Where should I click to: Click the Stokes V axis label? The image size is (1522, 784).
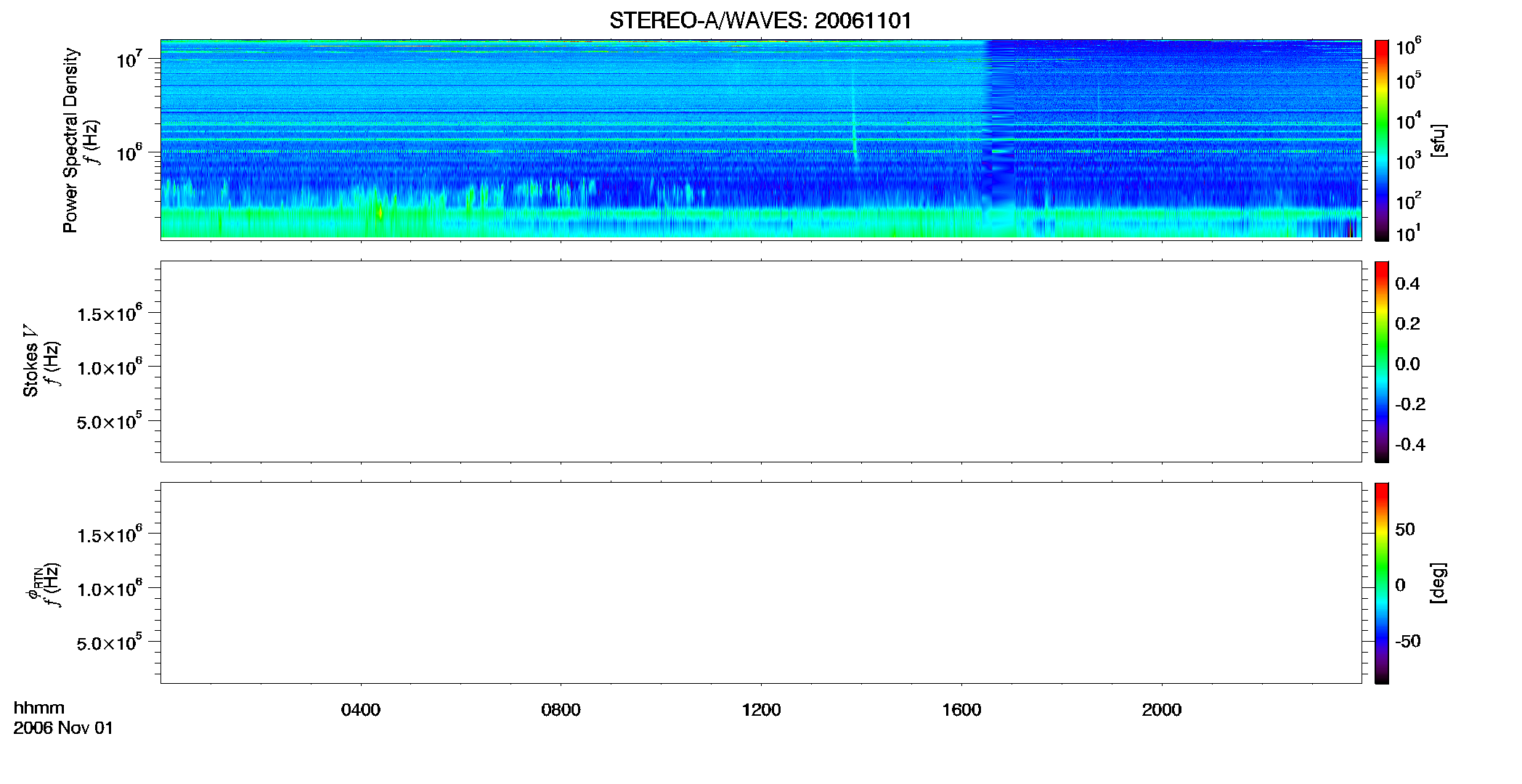coord(31,361)
